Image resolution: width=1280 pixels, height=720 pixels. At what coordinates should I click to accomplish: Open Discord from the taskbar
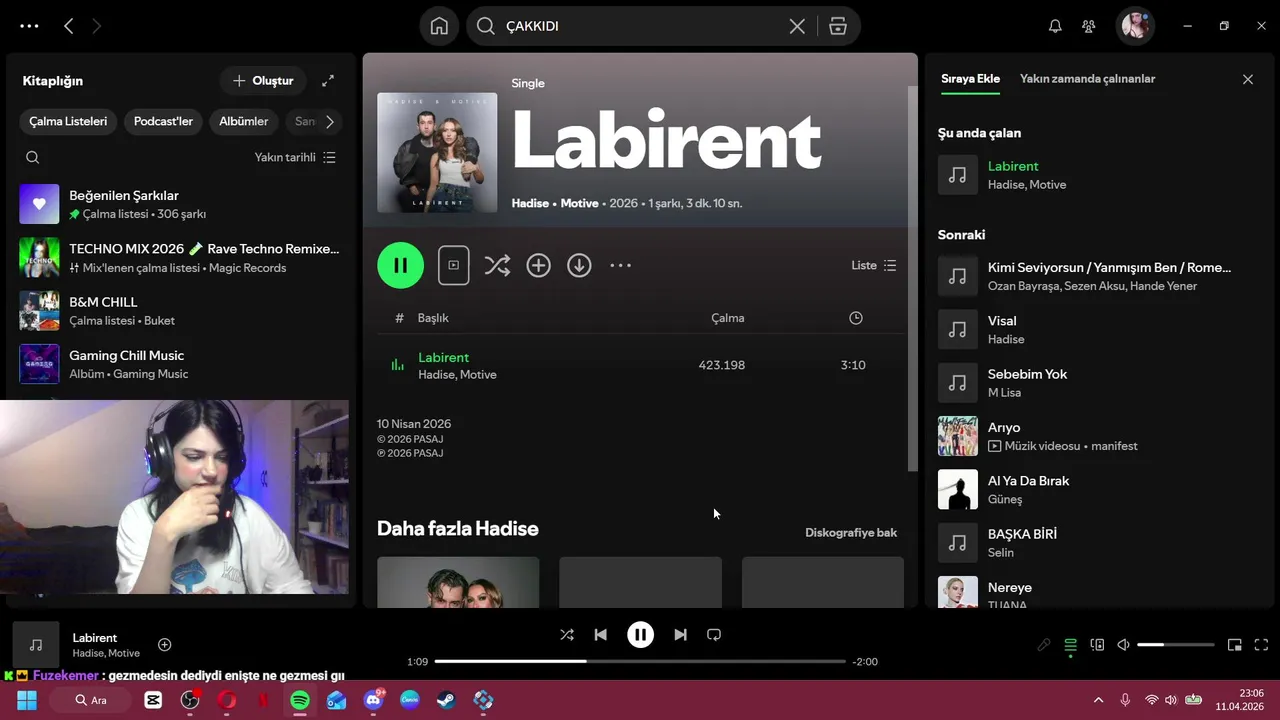(374, 700)
